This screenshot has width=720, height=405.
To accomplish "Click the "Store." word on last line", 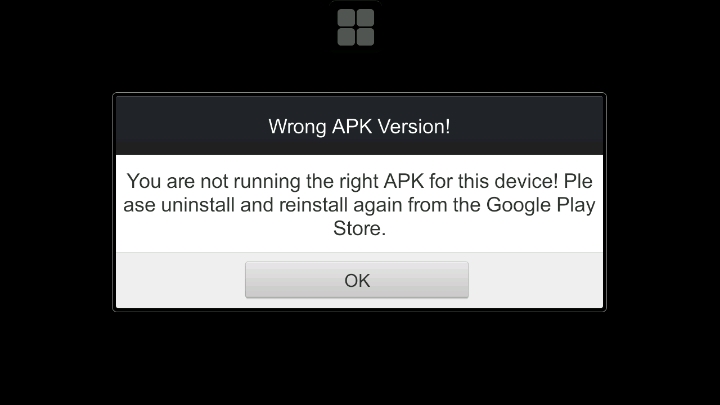I will (x=360, y=229).
